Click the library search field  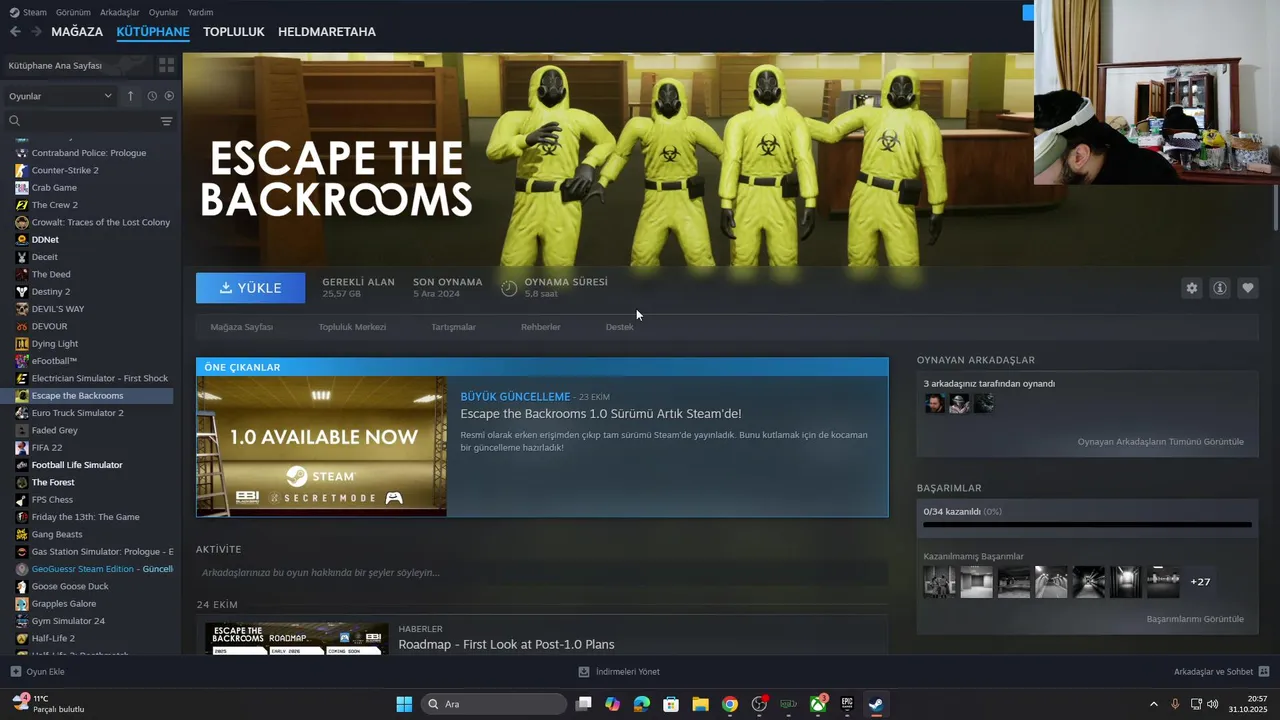click(82, 121)
